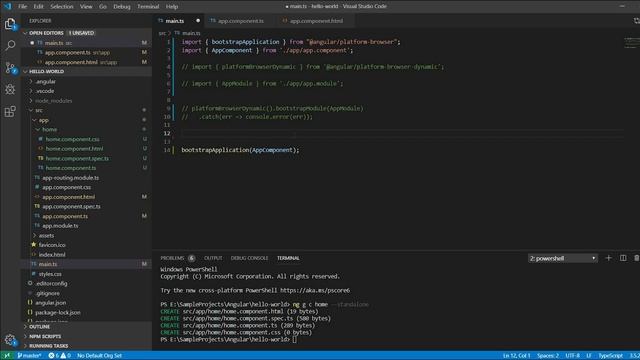Image resolution: width=640 pixels, height=360 pixels.
Task: Click the remote indicator in status bar
Action: tap(7, 356)
